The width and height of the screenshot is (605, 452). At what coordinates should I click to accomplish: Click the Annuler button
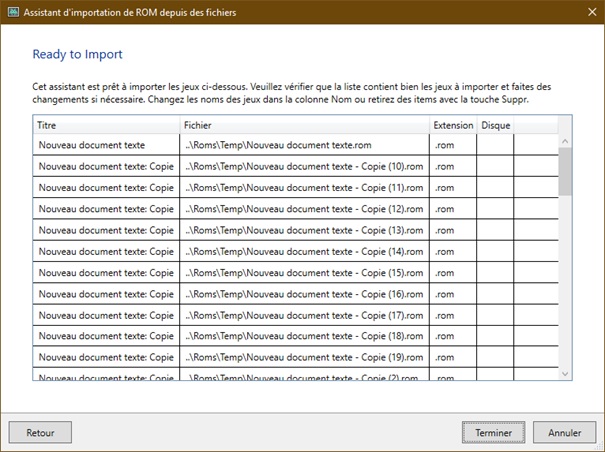tap(564, 432)
